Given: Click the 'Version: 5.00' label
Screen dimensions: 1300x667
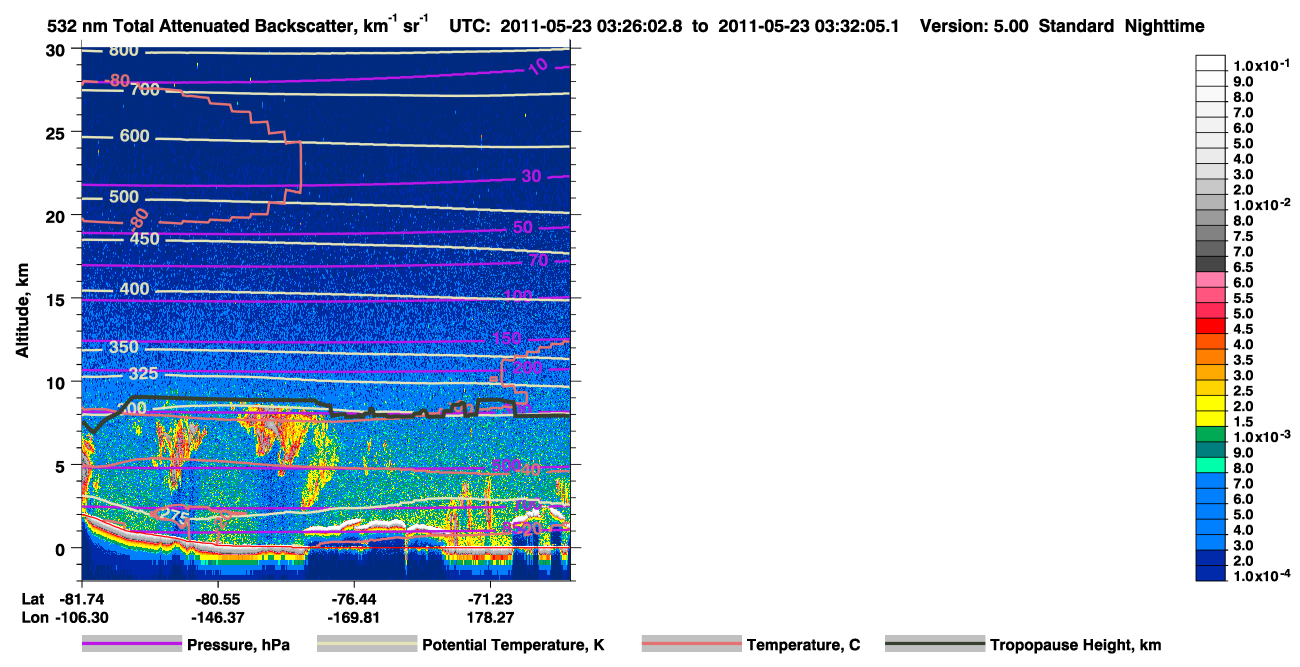Looking at the screenshot, I should click(973, 27).
